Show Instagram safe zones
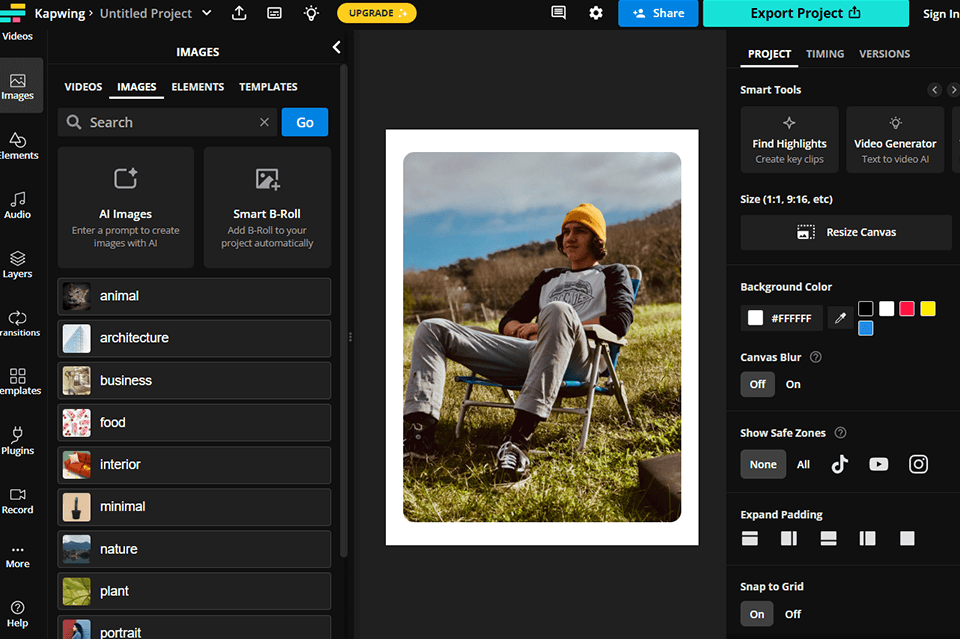 [x=918, y=464]
